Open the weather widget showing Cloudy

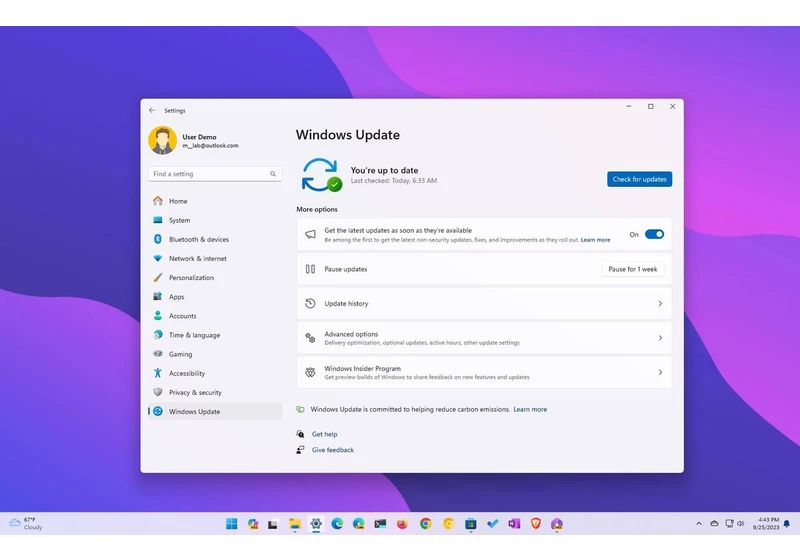click(x=26, y=524)
